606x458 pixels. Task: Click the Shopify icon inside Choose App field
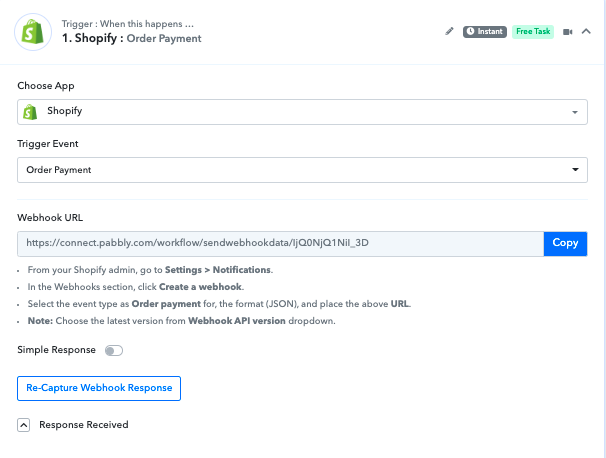pos(30,112)
